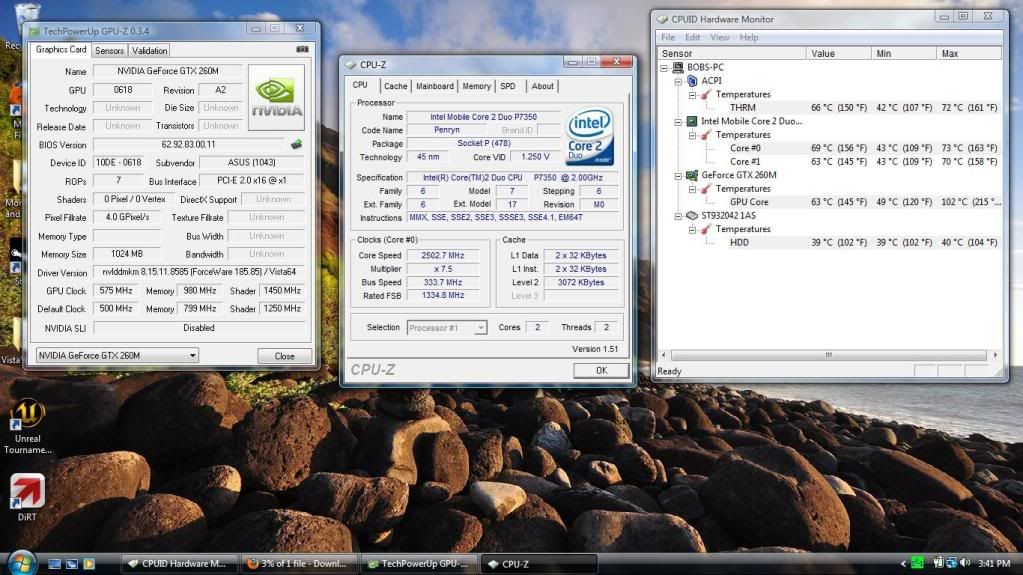
Task: Collapse the ST932042 1AS node
Action: [x=678, y=215]
